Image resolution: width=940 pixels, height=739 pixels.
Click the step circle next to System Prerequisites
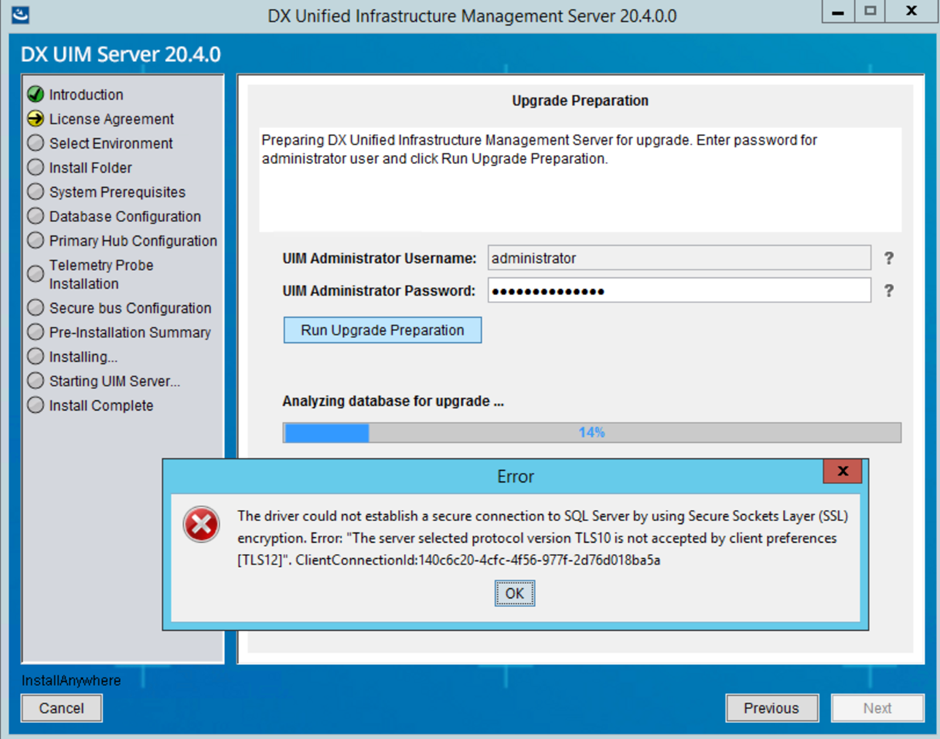click(x=35, y=191)
